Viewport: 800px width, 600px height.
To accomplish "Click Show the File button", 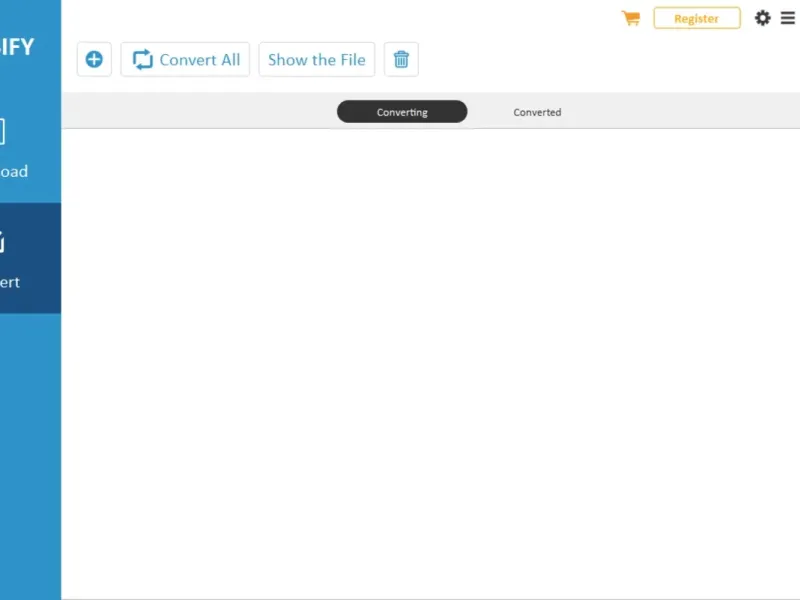I will pos(317,59).
